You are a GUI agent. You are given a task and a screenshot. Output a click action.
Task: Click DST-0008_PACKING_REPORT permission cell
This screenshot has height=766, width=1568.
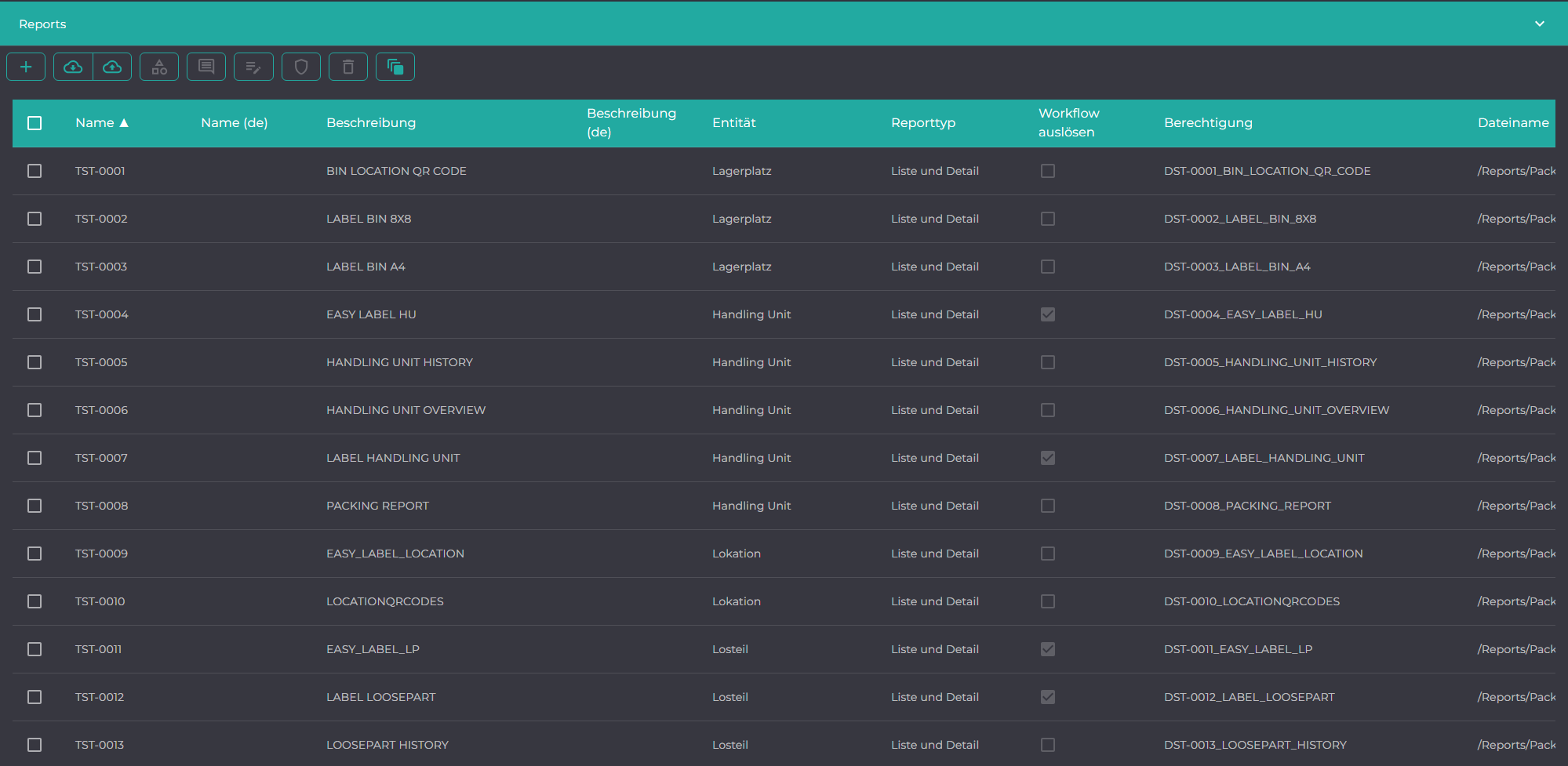(1247, 506)
